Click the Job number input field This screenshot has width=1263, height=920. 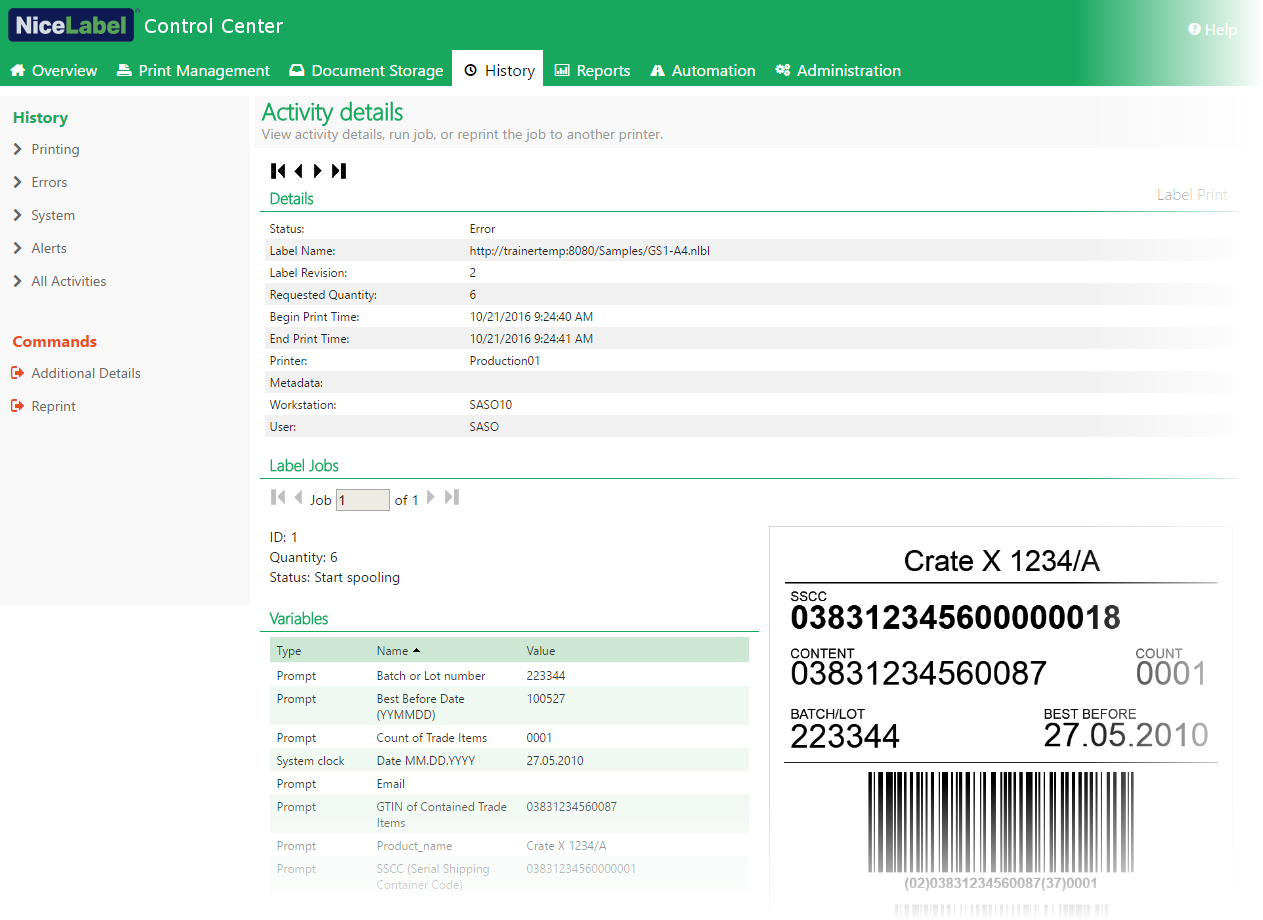[x=363, y=500]
